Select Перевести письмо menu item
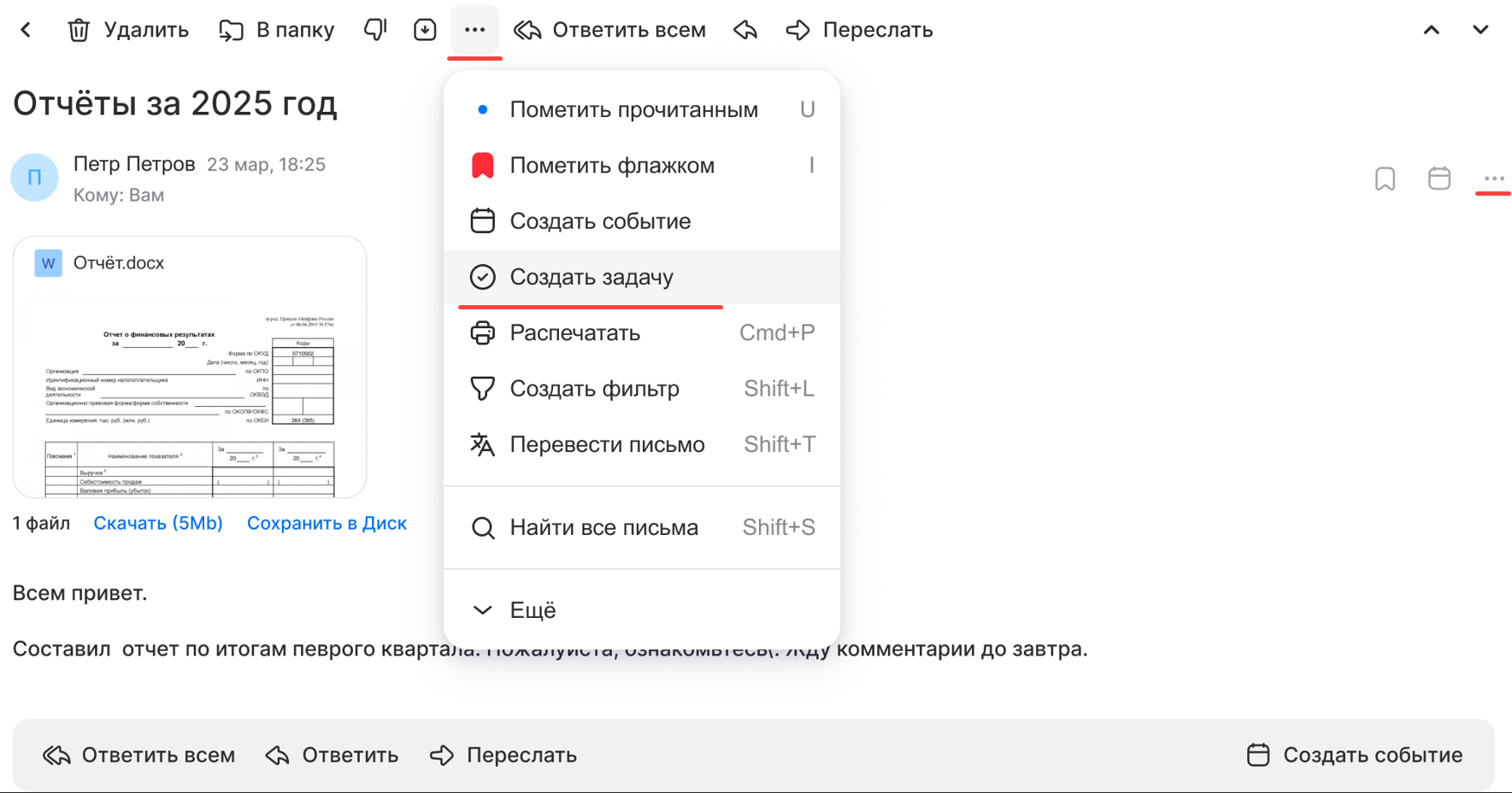The image size is (1512, 793). (x=607, y=444)
